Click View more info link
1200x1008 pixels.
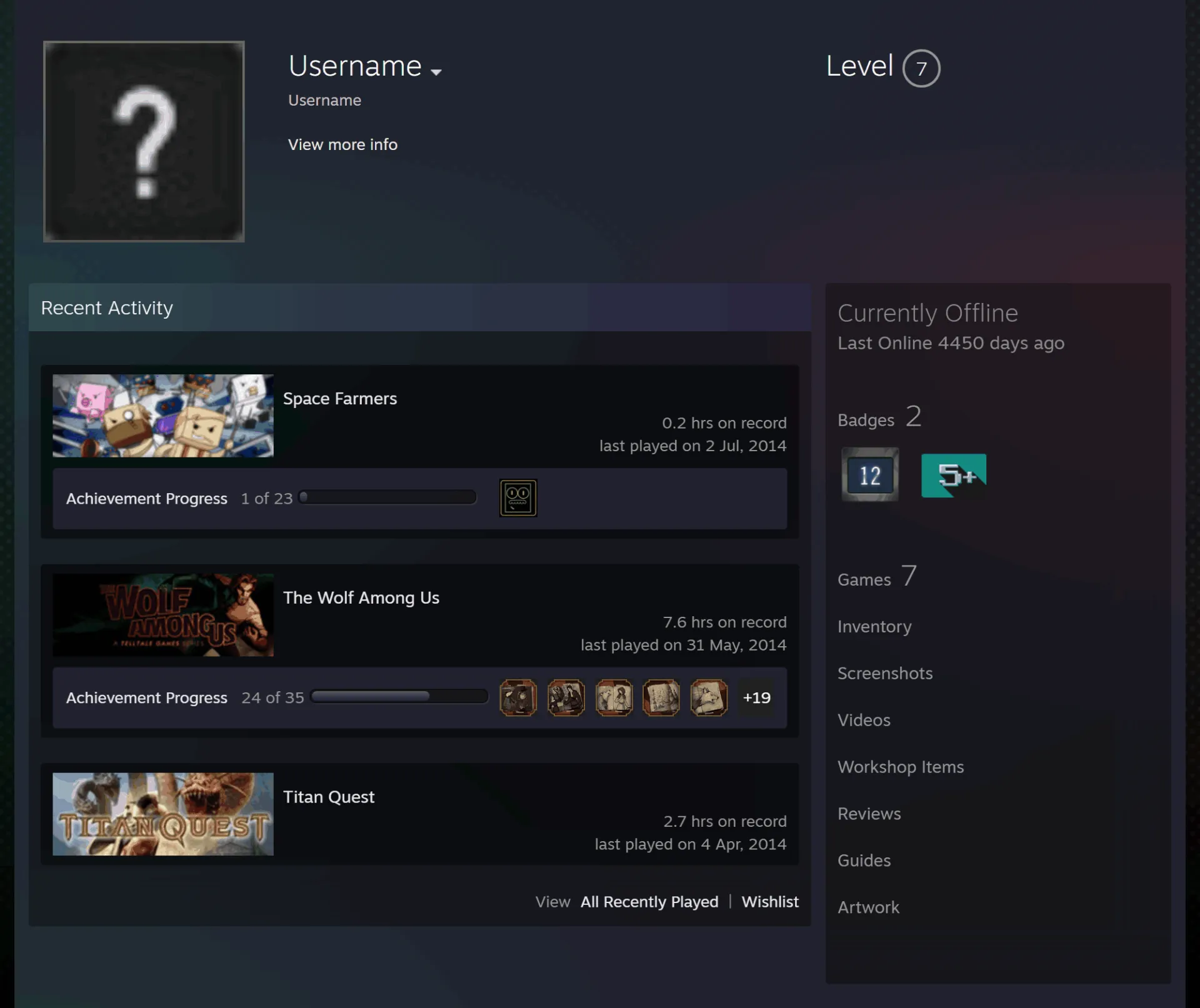coord(342,144)
